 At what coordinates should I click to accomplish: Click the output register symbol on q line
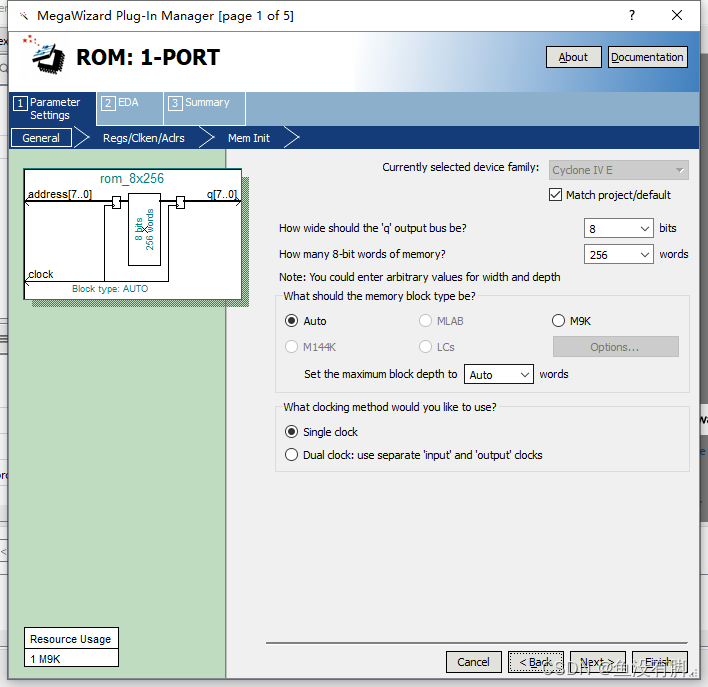pos(181,202)
